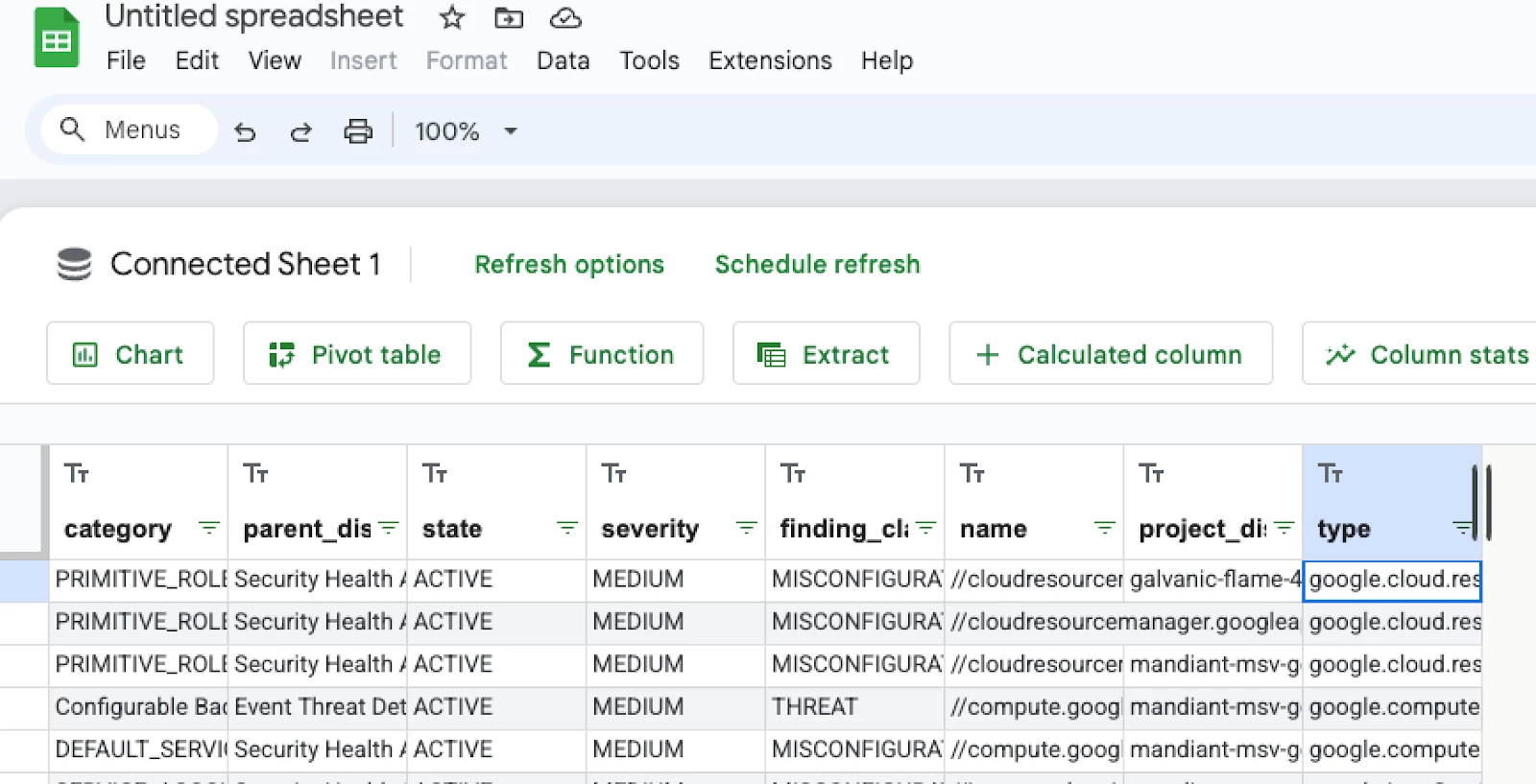This screenshot has width=1536, height=784.
Task: Select the severity column header
Action: click(676, 502)
